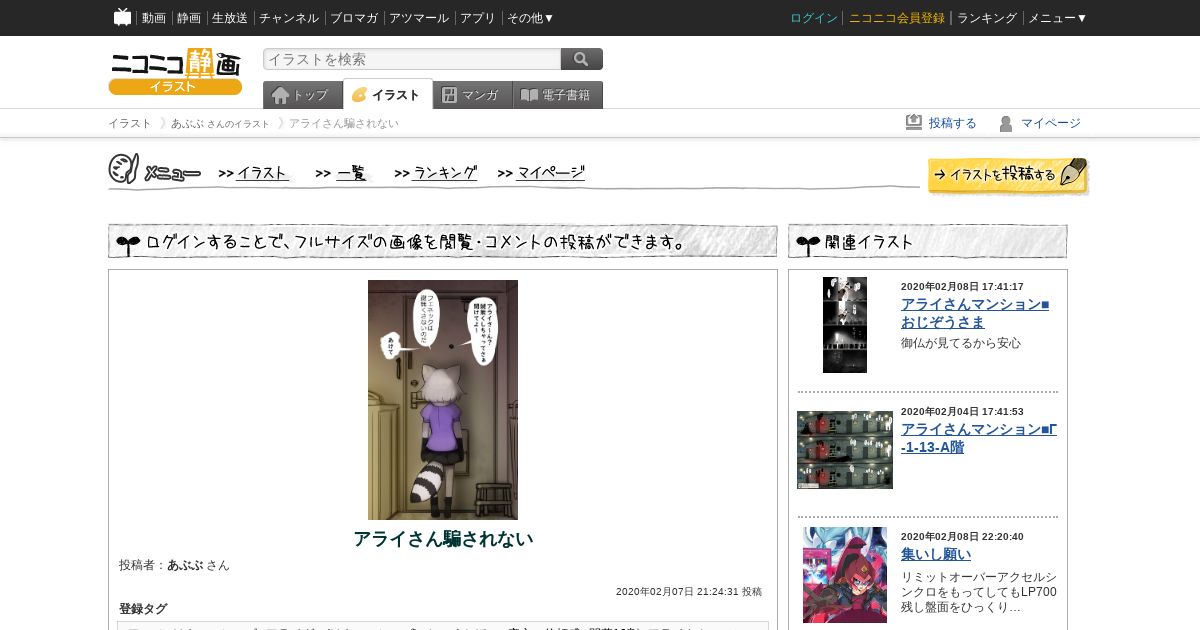Open >>イラスト in handwritten menu
The height and width of the screenshot is (630, 1200).
pyautogui.click(x=254, y=173)
